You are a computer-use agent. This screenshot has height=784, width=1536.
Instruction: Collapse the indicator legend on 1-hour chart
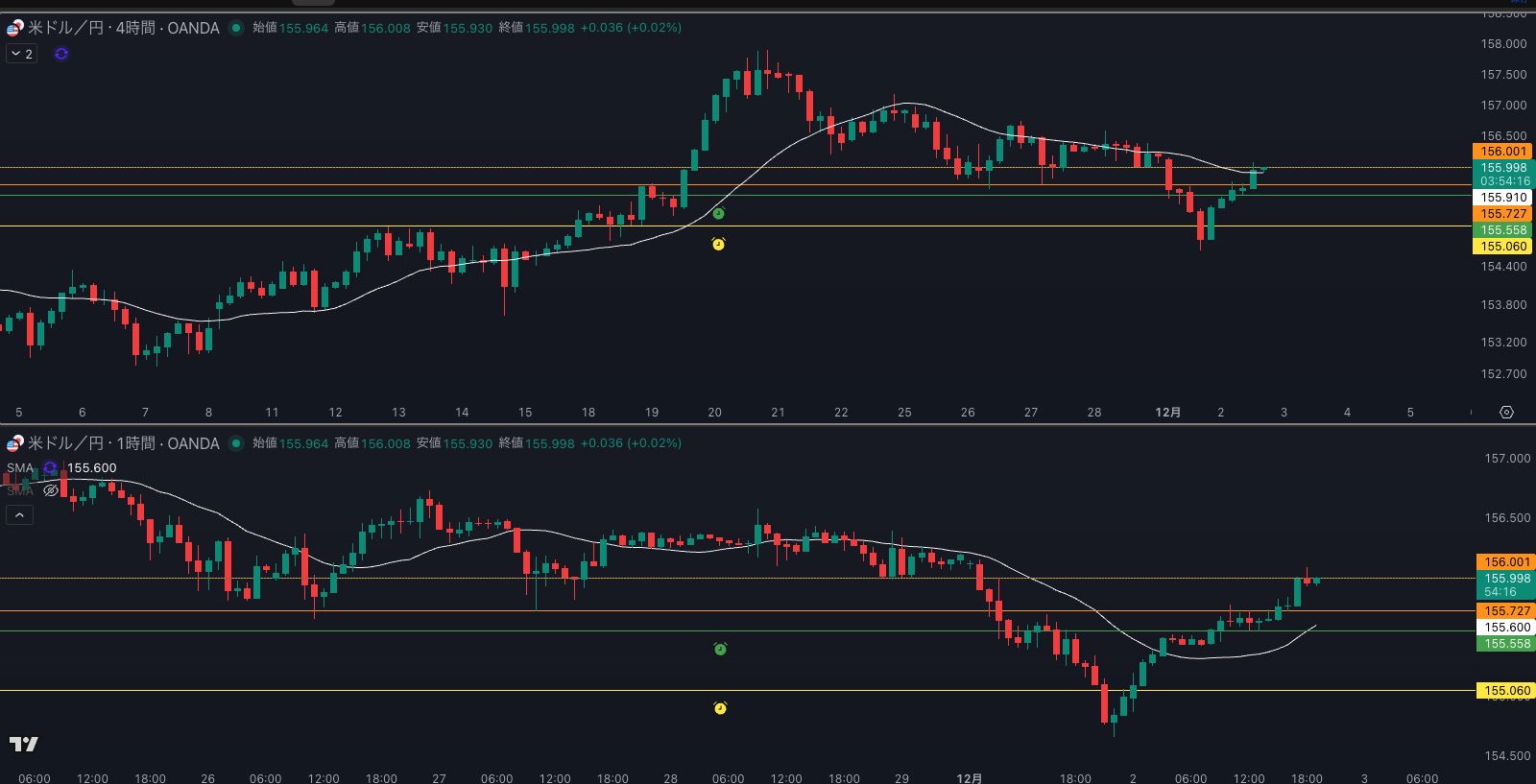tap(19, 515)
